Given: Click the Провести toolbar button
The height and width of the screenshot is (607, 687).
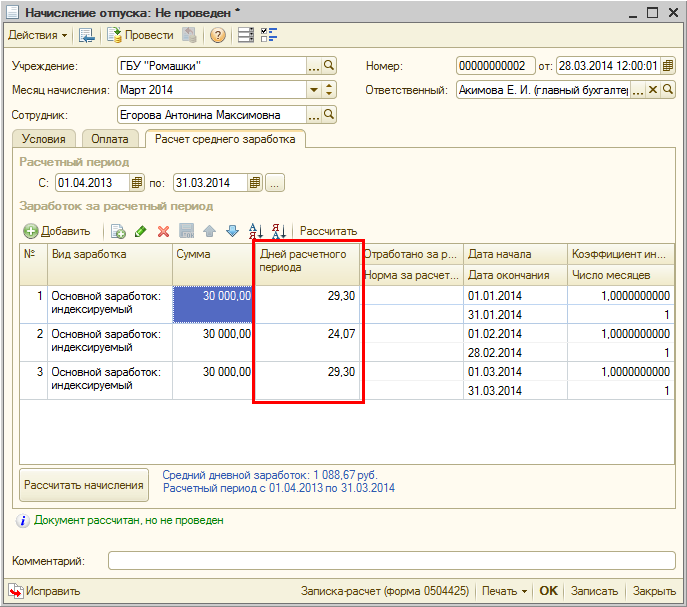Looking at the screenshot, I should click(x=140, y=36).
